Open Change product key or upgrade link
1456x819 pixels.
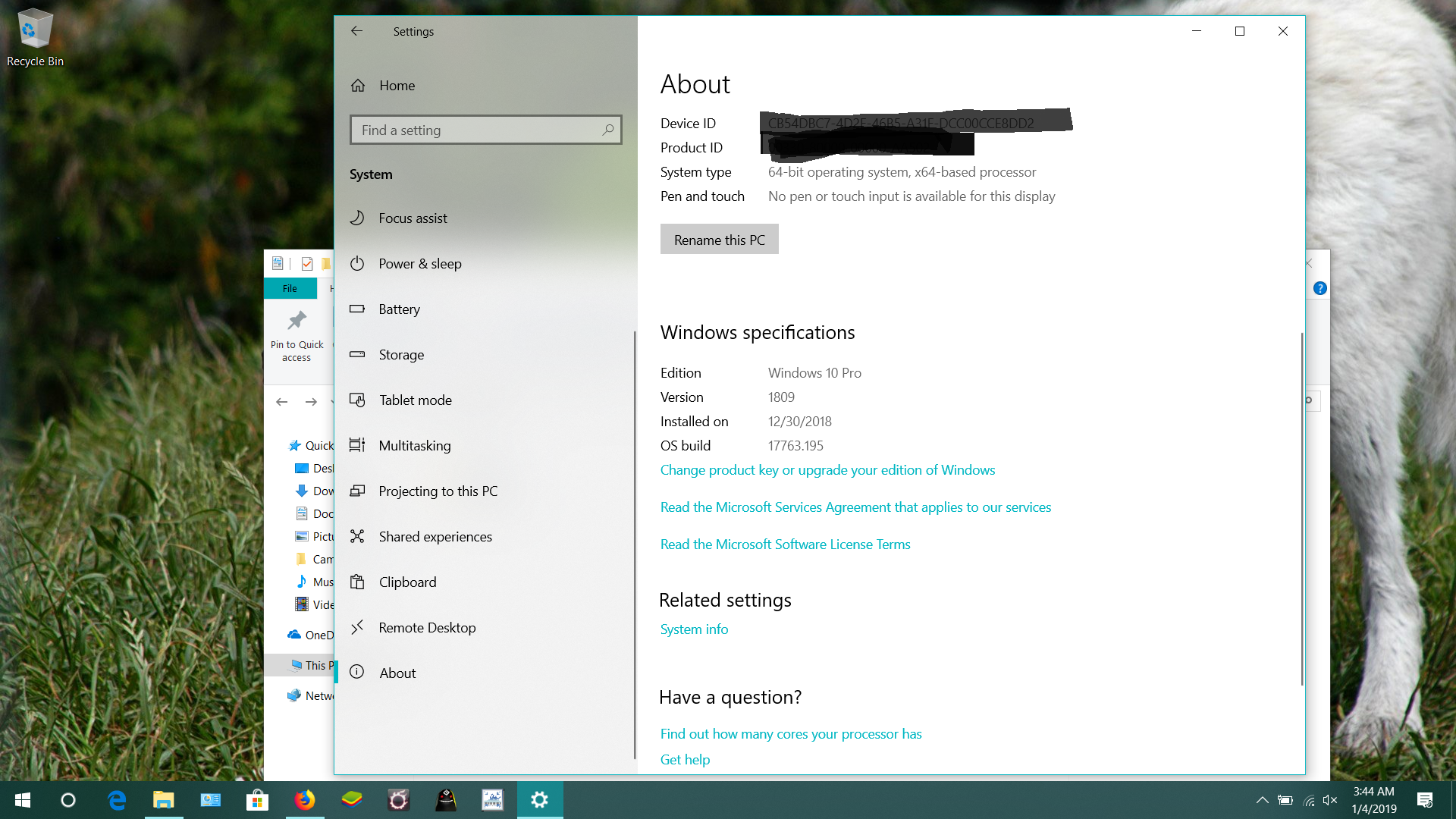click(x=827, y=470)
